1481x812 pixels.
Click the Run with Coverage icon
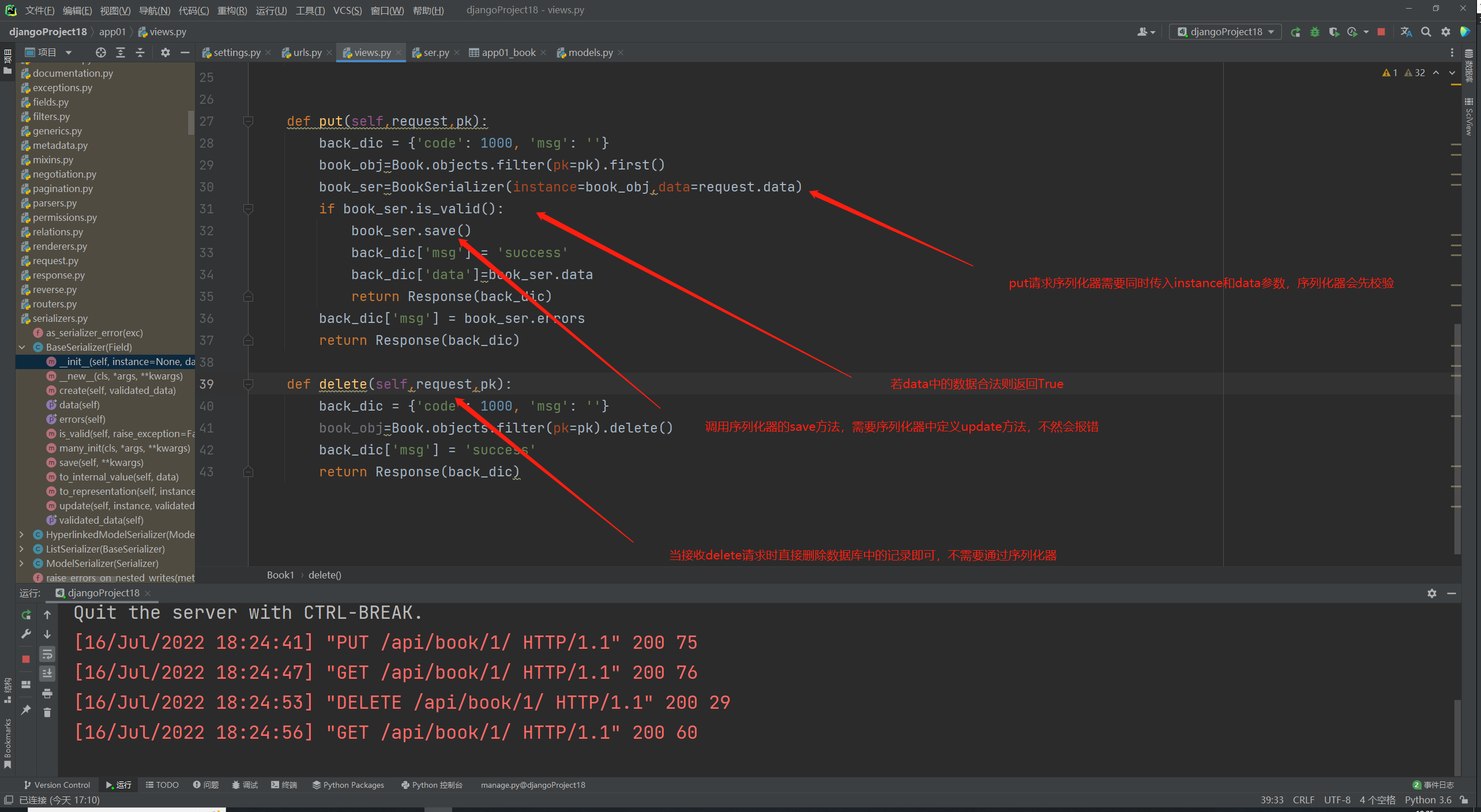1333,32
